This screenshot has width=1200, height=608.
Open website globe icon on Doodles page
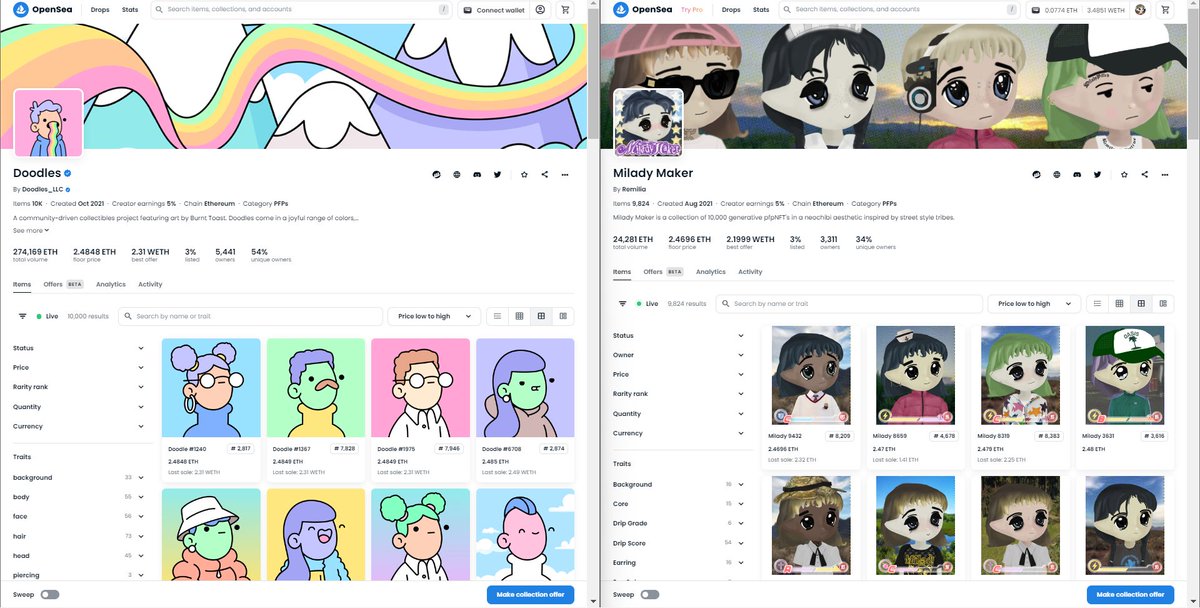tap(456, 174)
